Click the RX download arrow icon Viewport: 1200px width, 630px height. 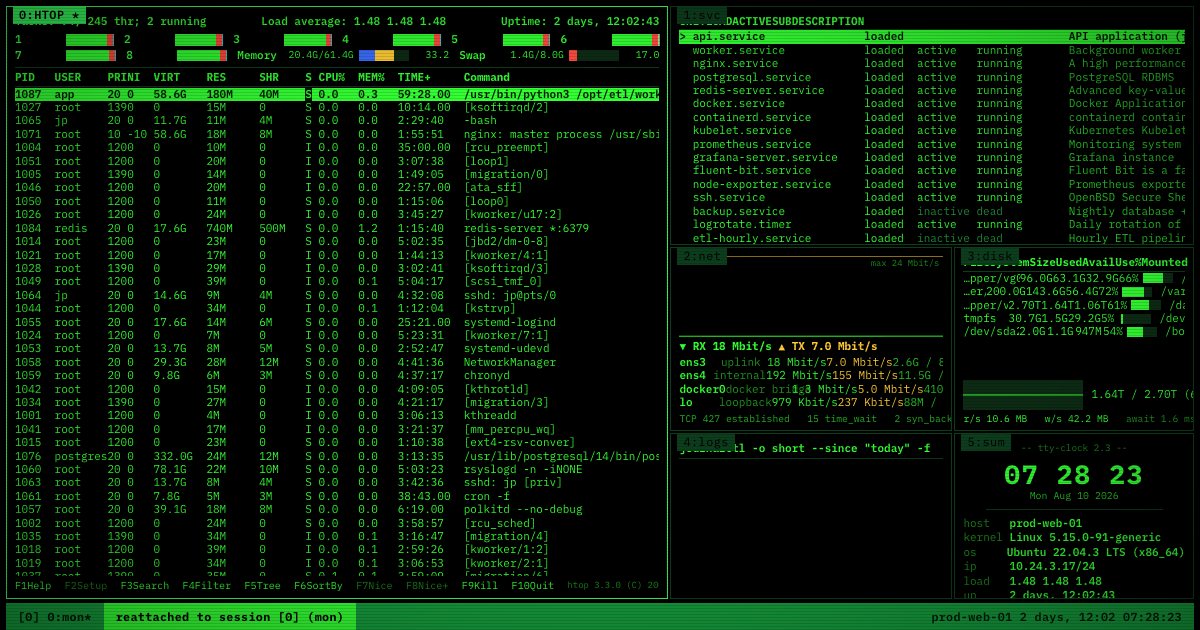pyautogui.click(x=683, y=346)
